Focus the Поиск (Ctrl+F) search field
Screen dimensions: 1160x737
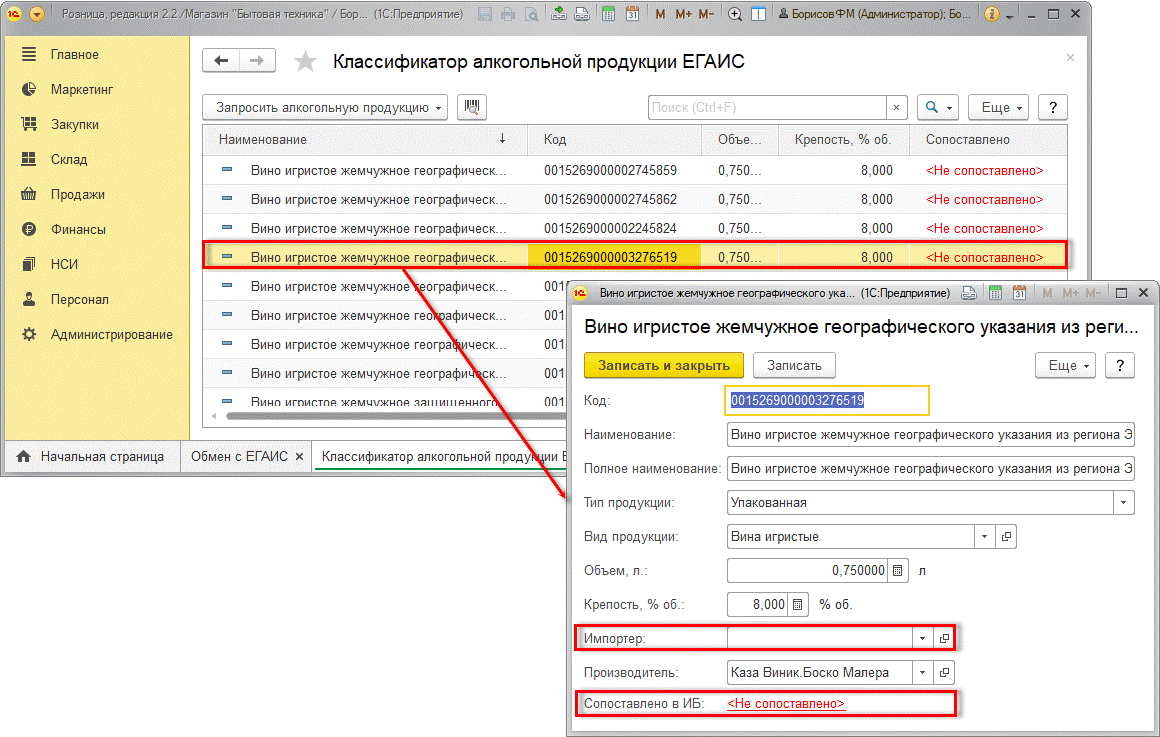click(x=767, y=107)
